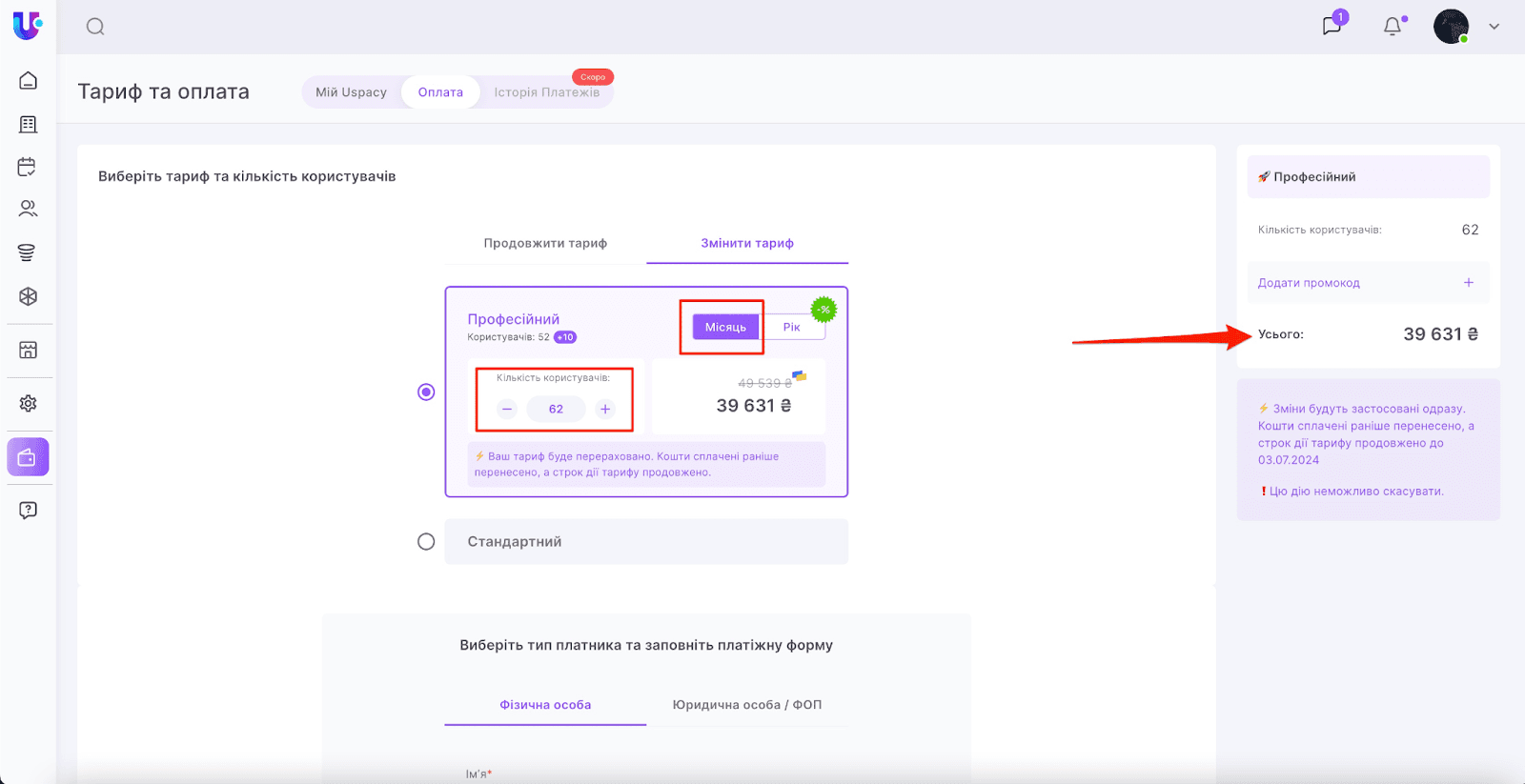Screen dimensions: 1525x784
Task: Open the calendar icon in sidebar
Action: pos(28,167)
